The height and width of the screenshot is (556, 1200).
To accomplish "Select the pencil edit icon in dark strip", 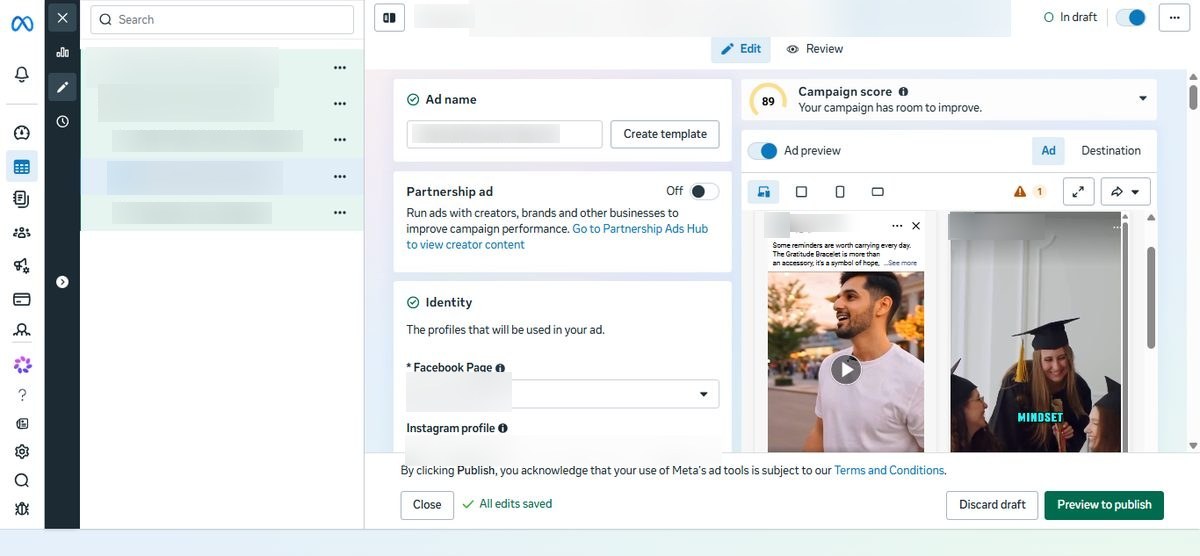I will (63, 87).
